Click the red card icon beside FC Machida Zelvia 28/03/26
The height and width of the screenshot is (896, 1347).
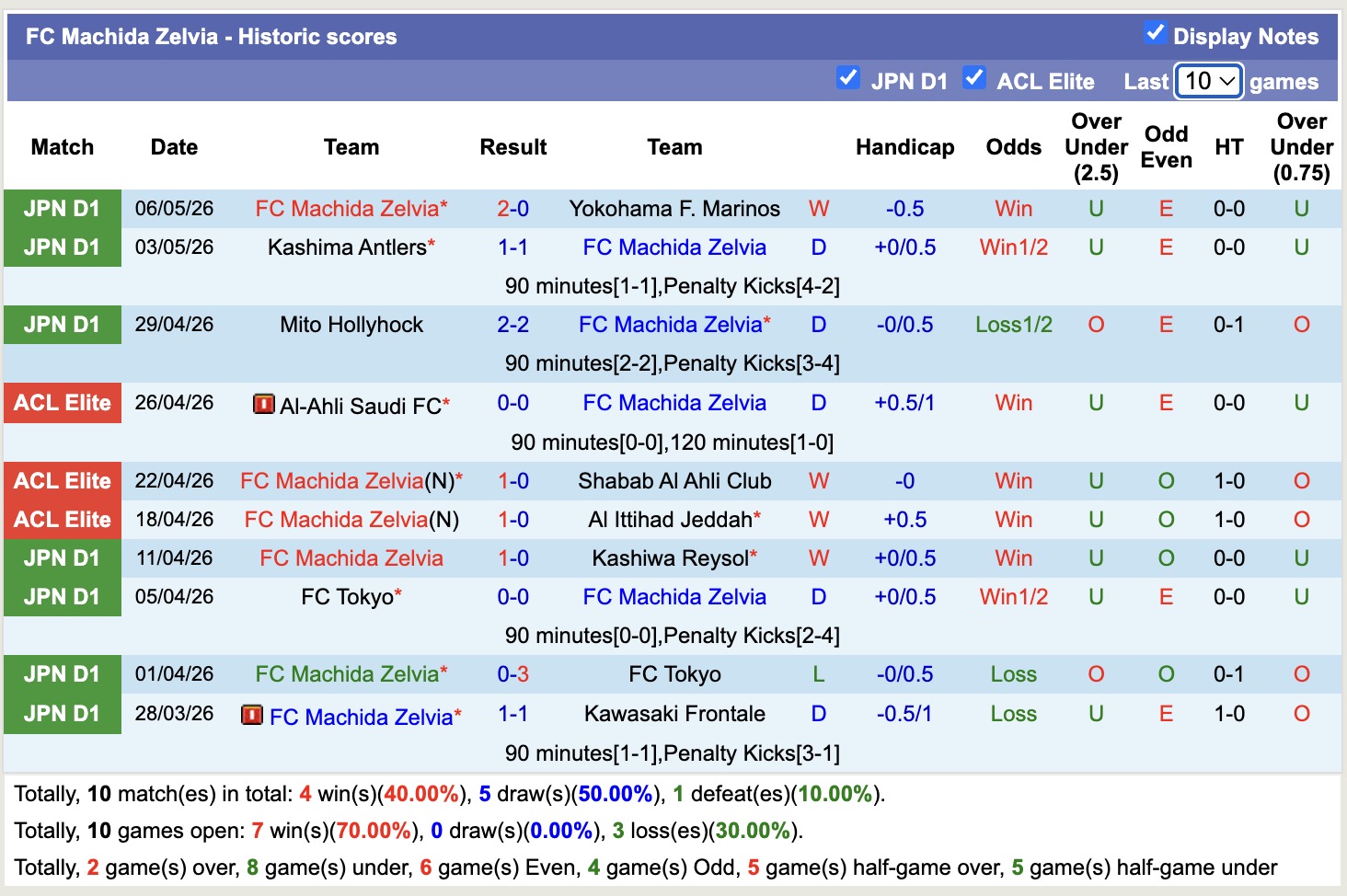[x=251, y=715]
